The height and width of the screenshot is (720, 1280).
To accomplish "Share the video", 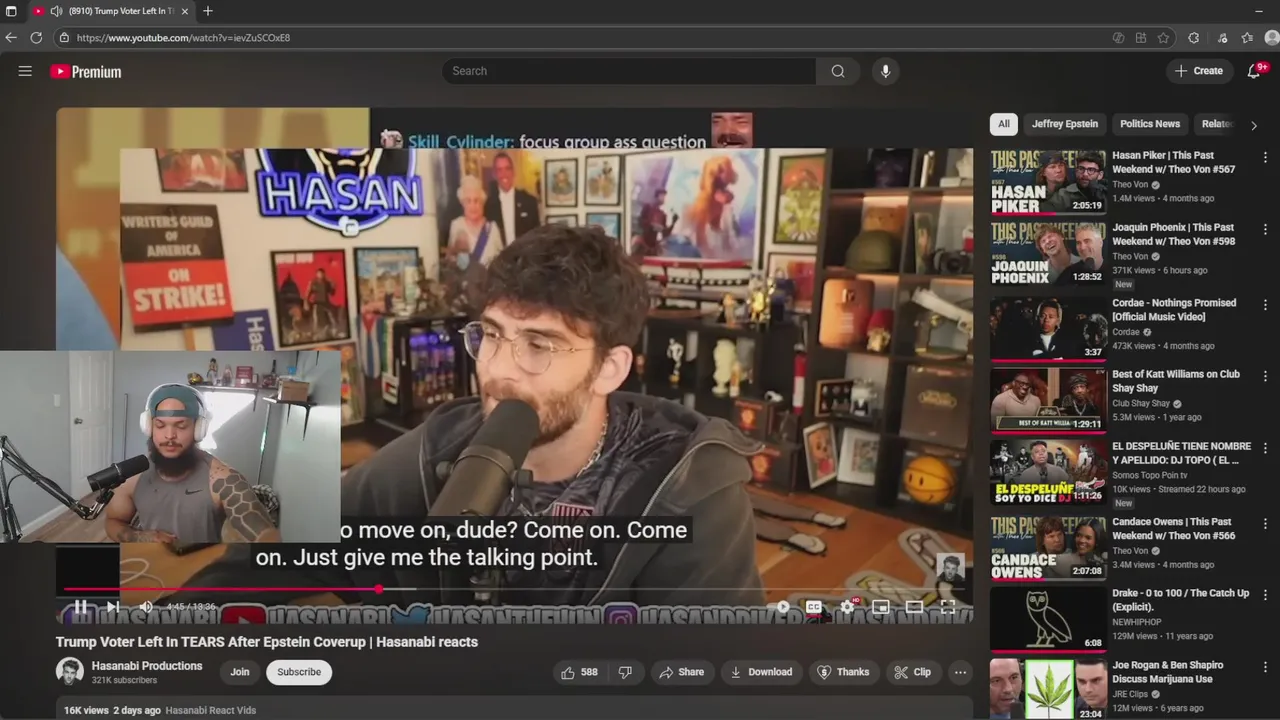I will (x=681, y=672).
